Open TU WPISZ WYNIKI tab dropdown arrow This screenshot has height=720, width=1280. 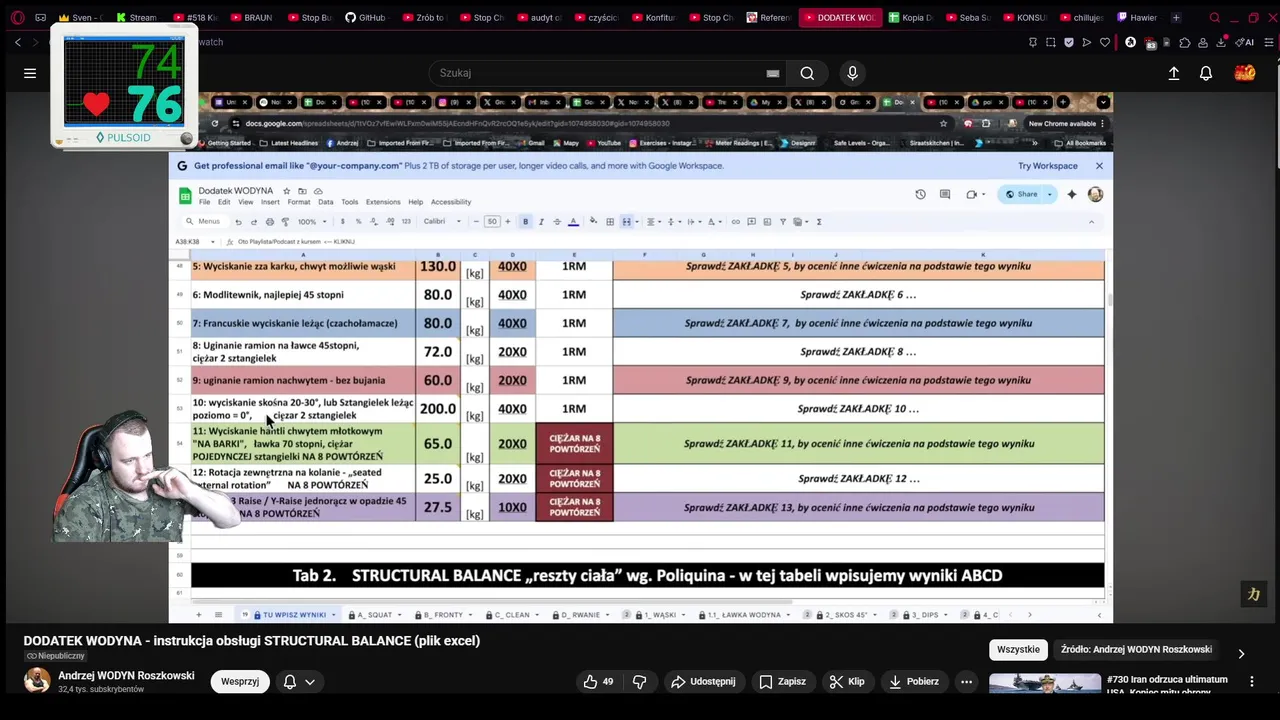pos(334,615)
